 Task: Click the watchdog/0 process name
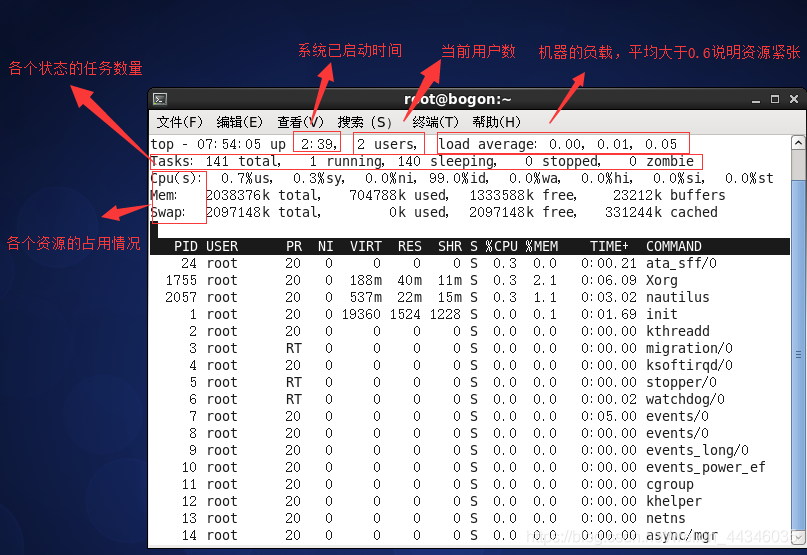coord(686,399)
